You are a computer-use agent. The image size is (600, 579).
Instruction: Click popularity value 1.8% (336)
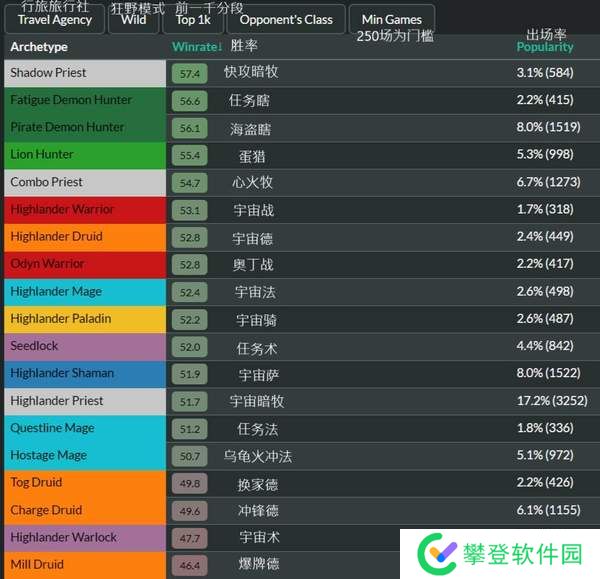pyautogui.click(x=545, y=428)
